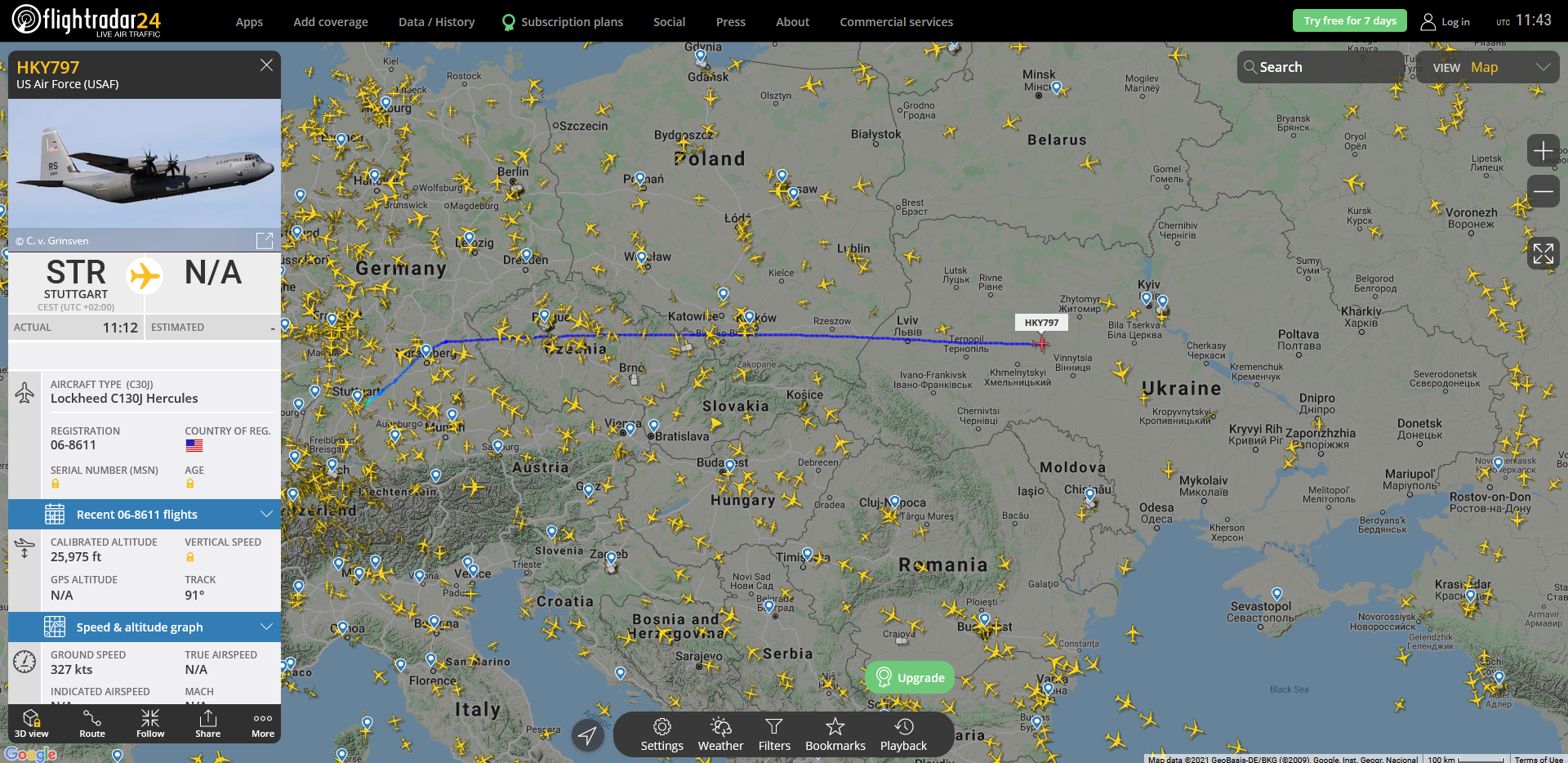Toggle fullscreen map mode
Image resolution: width=1568 pixels, height=763 pixels.
point(1543,253)
